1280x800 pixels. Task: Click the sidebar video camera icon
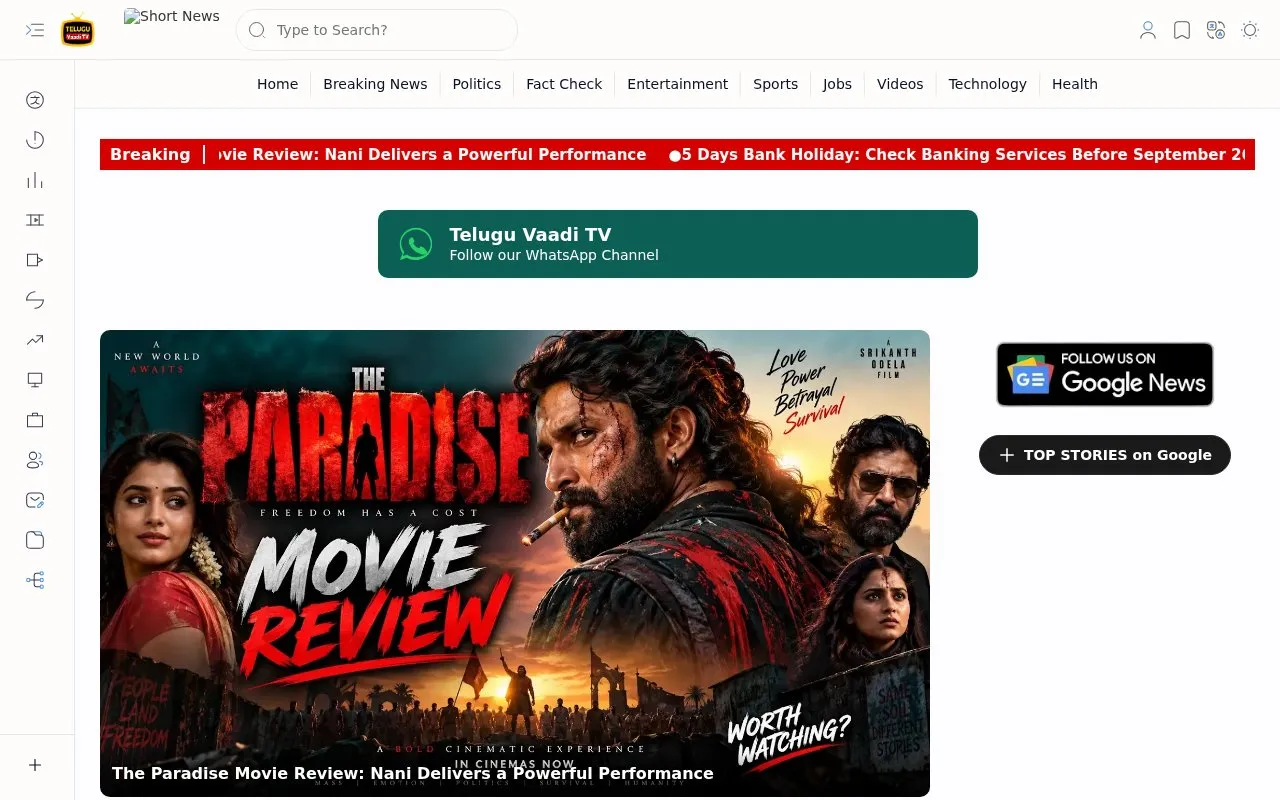tap(35, 260)
